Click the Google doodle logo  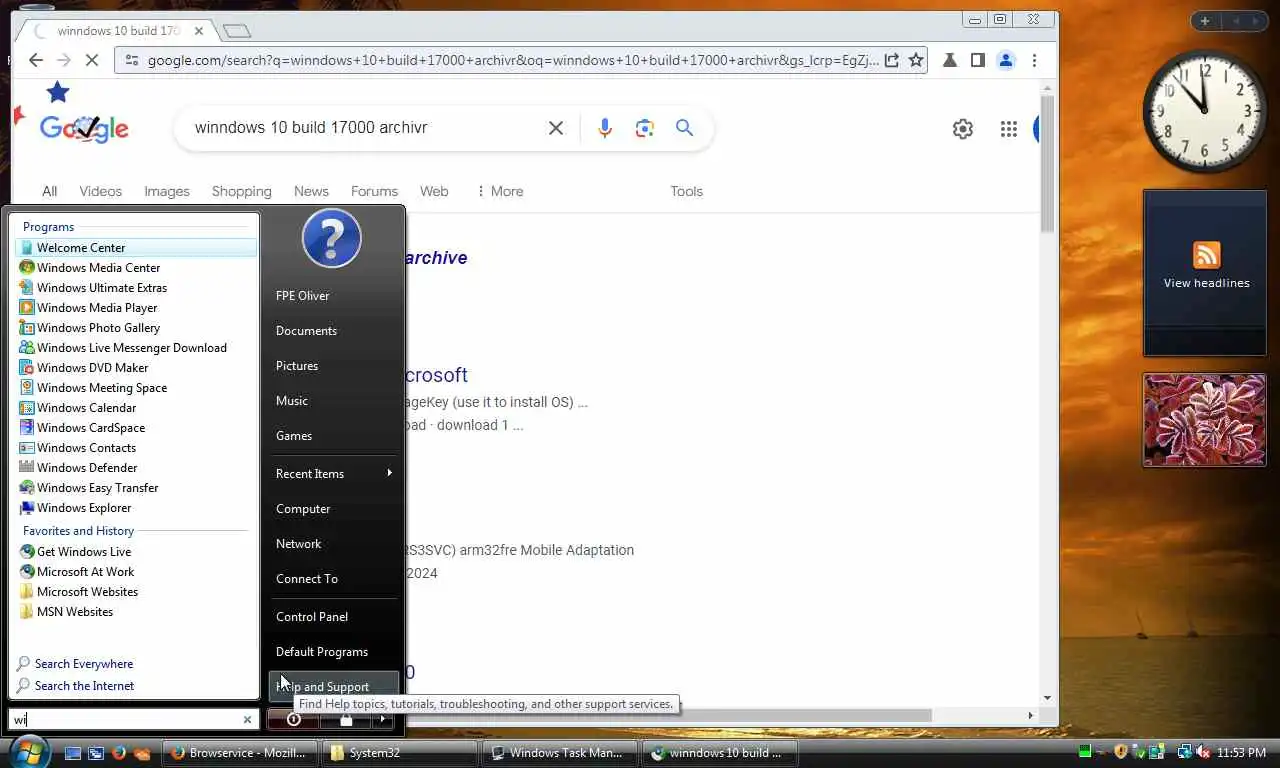pos(84,128)
